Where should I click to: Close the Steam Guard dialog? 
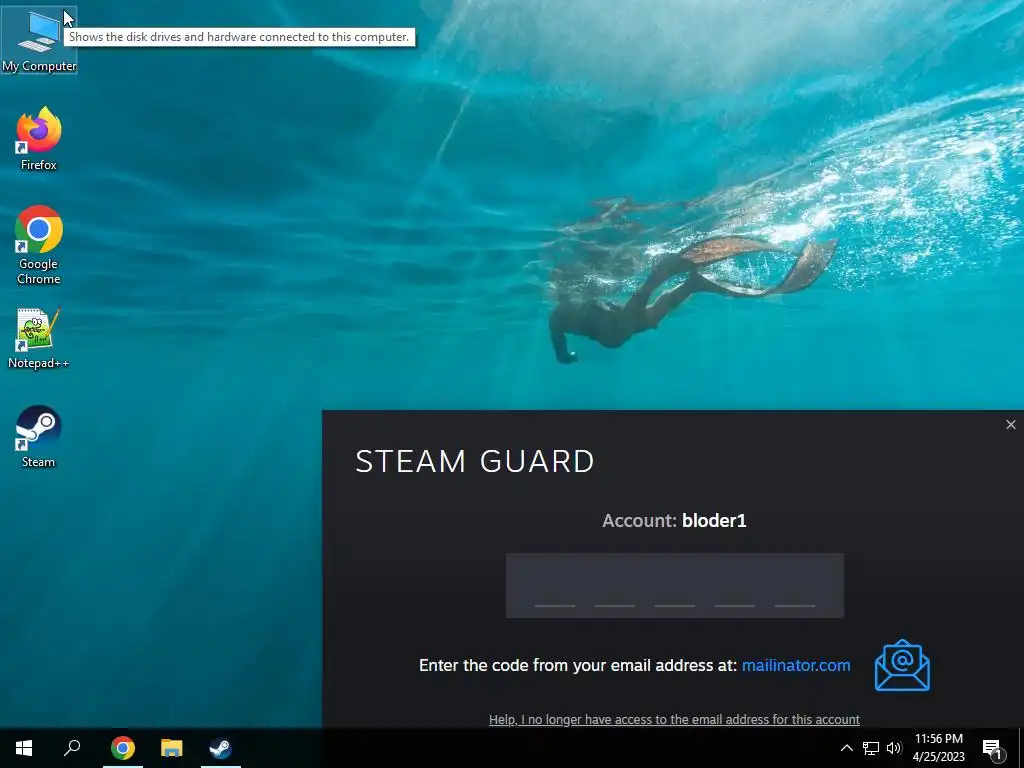[1010, 424]
